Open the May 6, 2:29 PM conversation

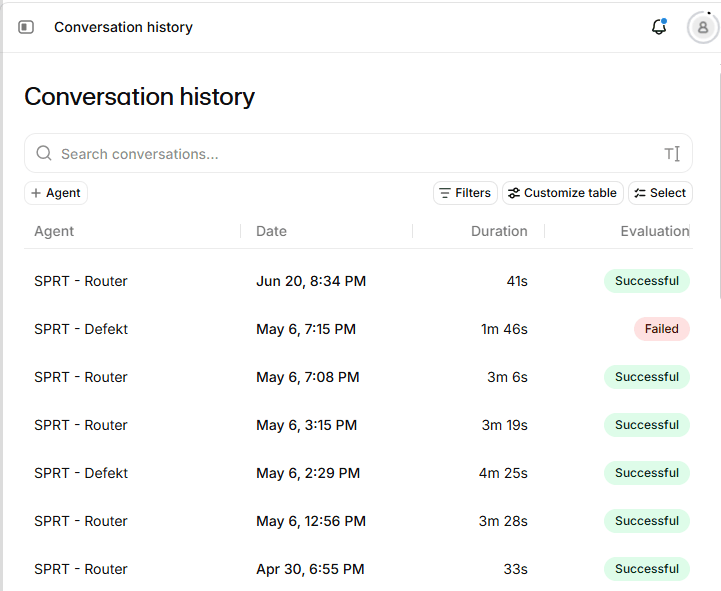click(358, 473)
